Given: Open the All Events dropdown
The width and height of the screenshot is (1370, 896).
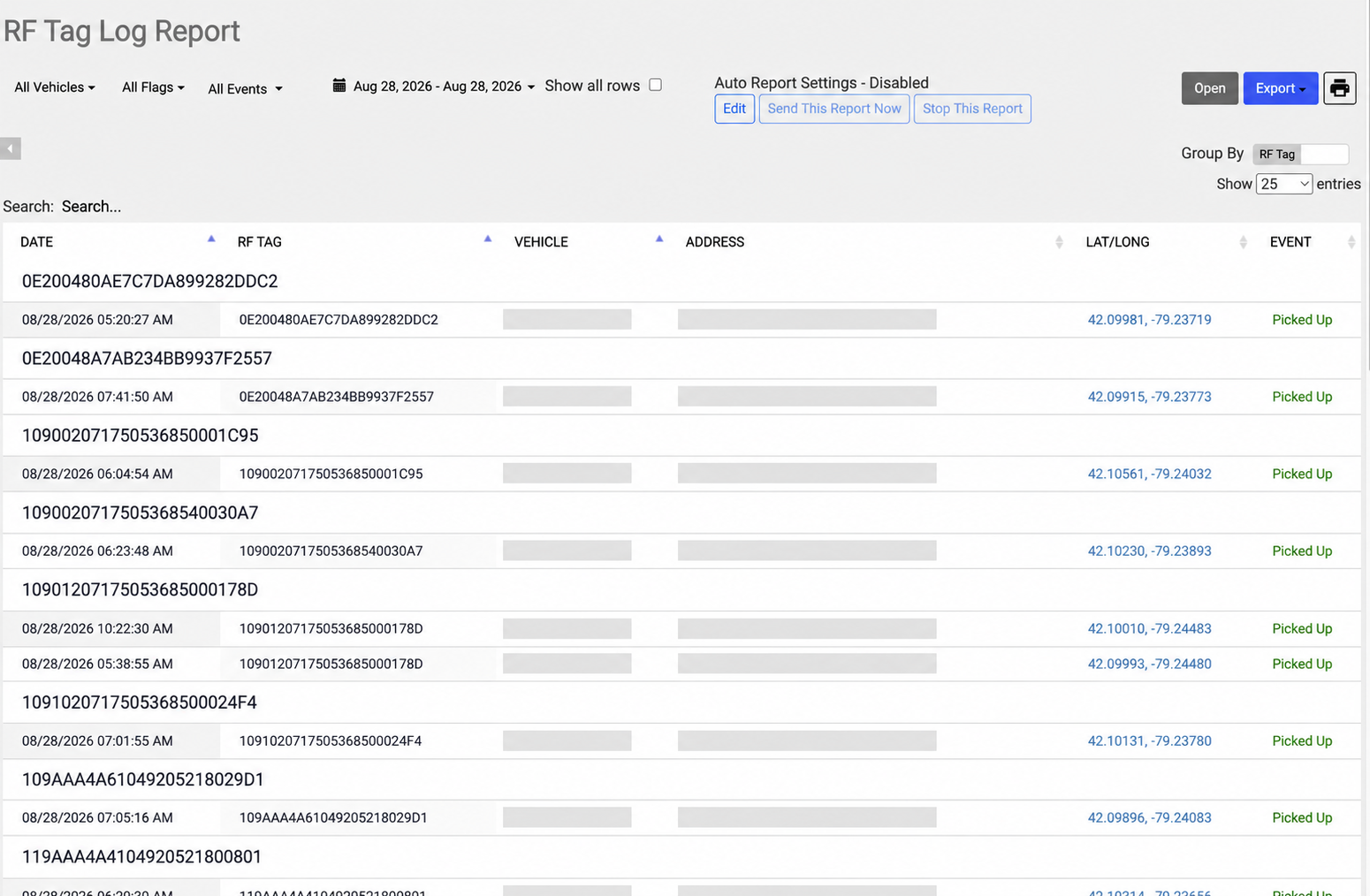Looking at the screenshot, I should [x=245, y=88].
